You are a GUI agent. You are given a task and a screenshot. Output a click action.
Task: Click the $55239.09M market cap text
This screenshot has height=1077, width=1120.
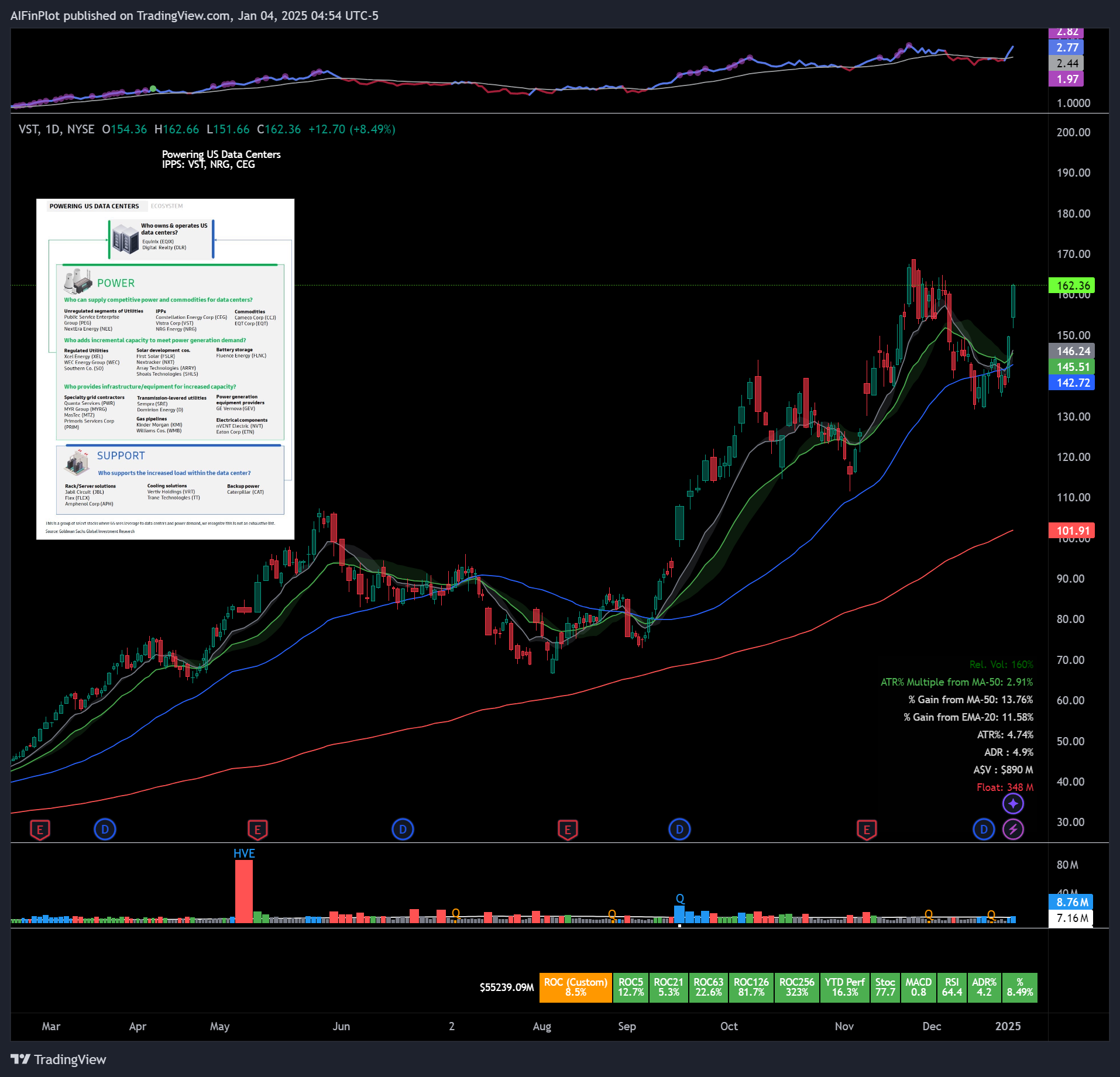(506, 987)
